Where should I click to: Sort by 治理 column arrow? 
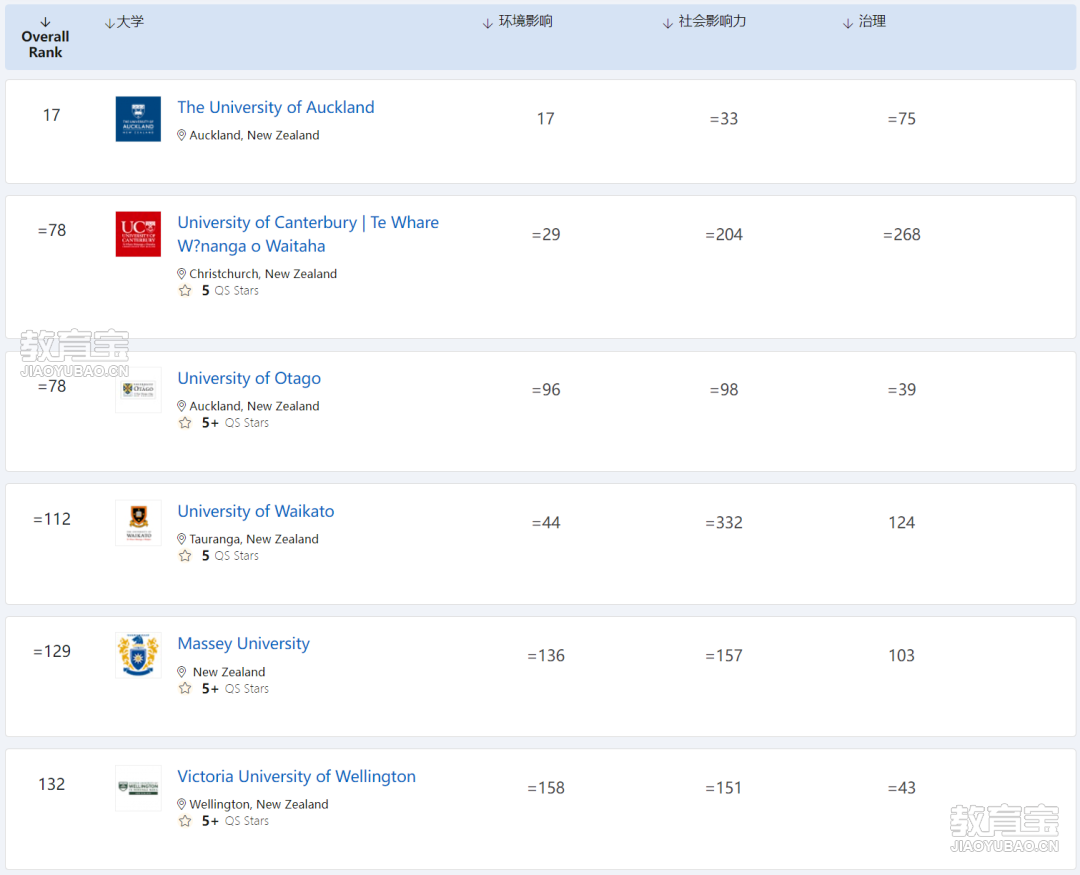coord(848,23)
